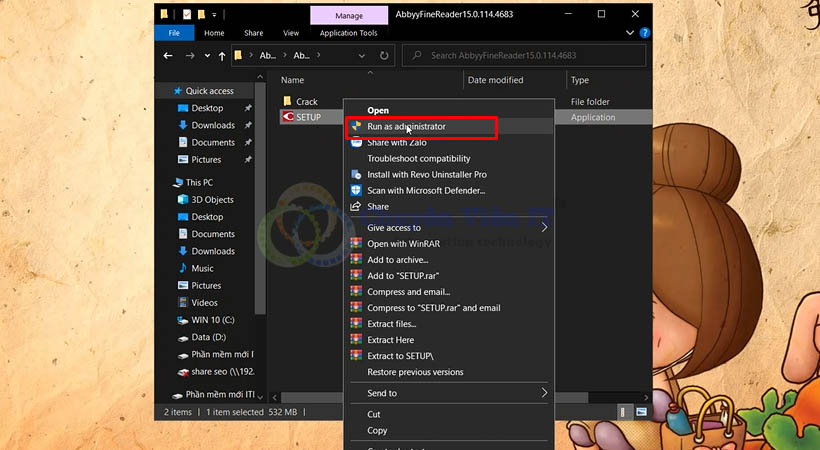Select Scan with Microsoft Defender
The width and height of the screenshot is (820, 450).
425,190
